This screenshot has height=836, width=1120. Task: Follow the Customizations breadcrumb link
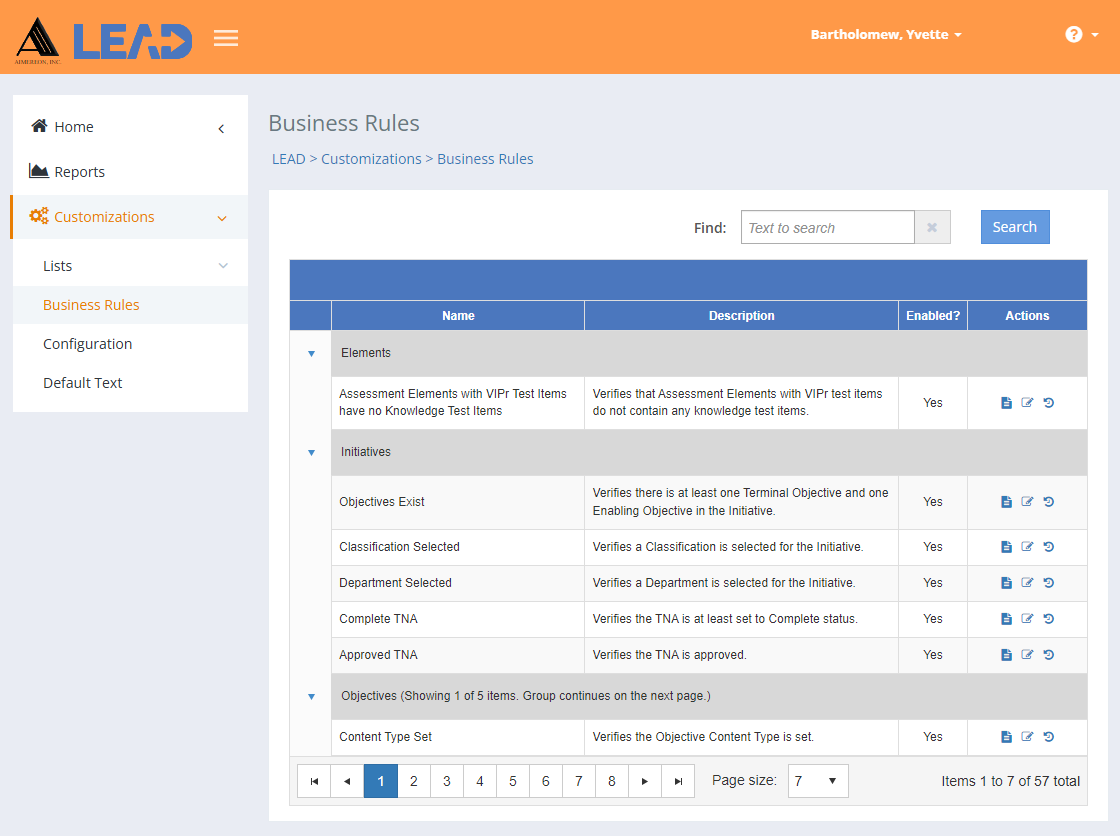(371, 159)
